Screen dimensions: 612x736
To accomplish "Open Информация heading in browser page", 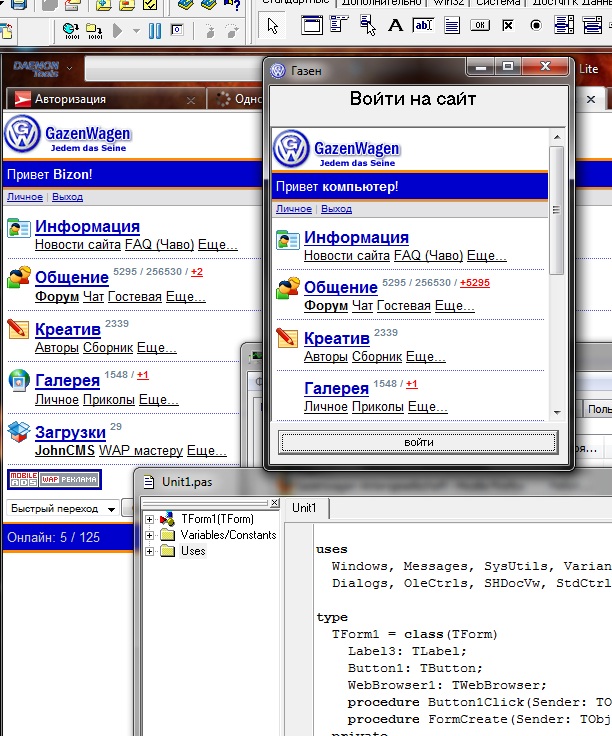I will click(87, 226).
